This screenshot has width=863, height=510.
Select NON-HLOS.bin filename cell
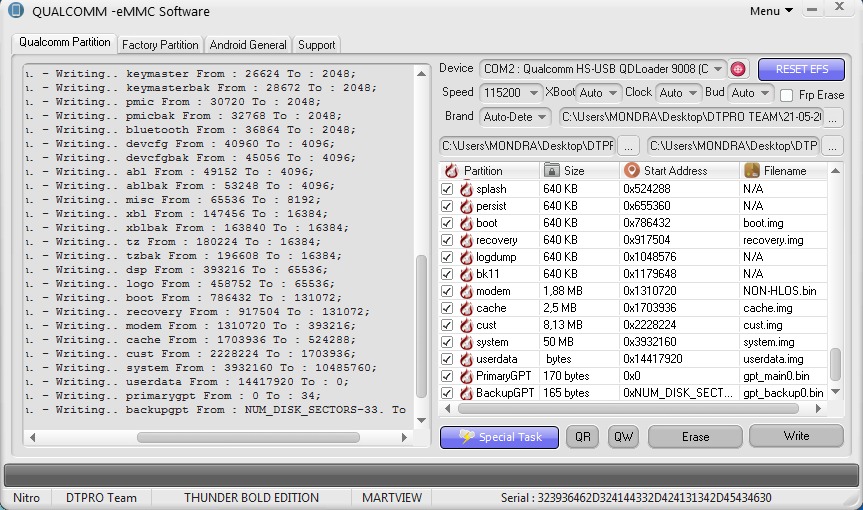click(783, 291)
